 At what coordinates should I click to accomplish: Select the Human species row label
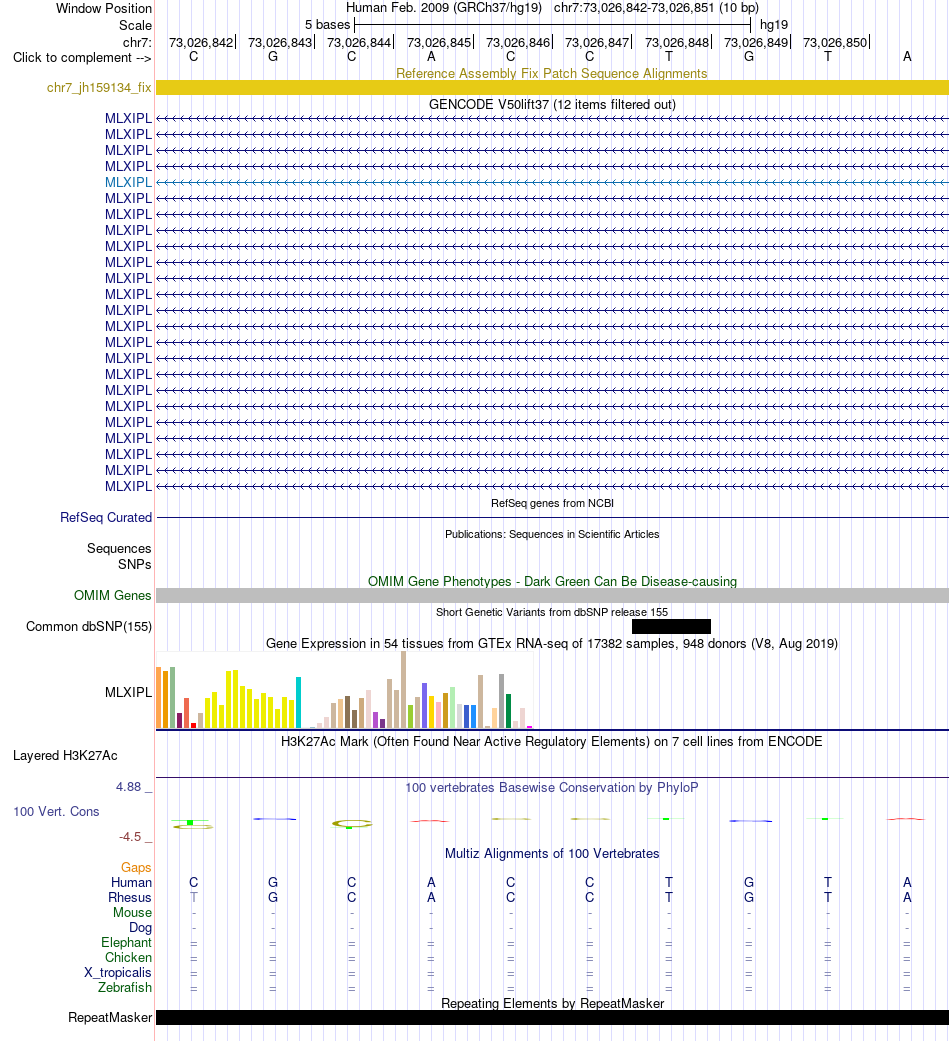131,882
